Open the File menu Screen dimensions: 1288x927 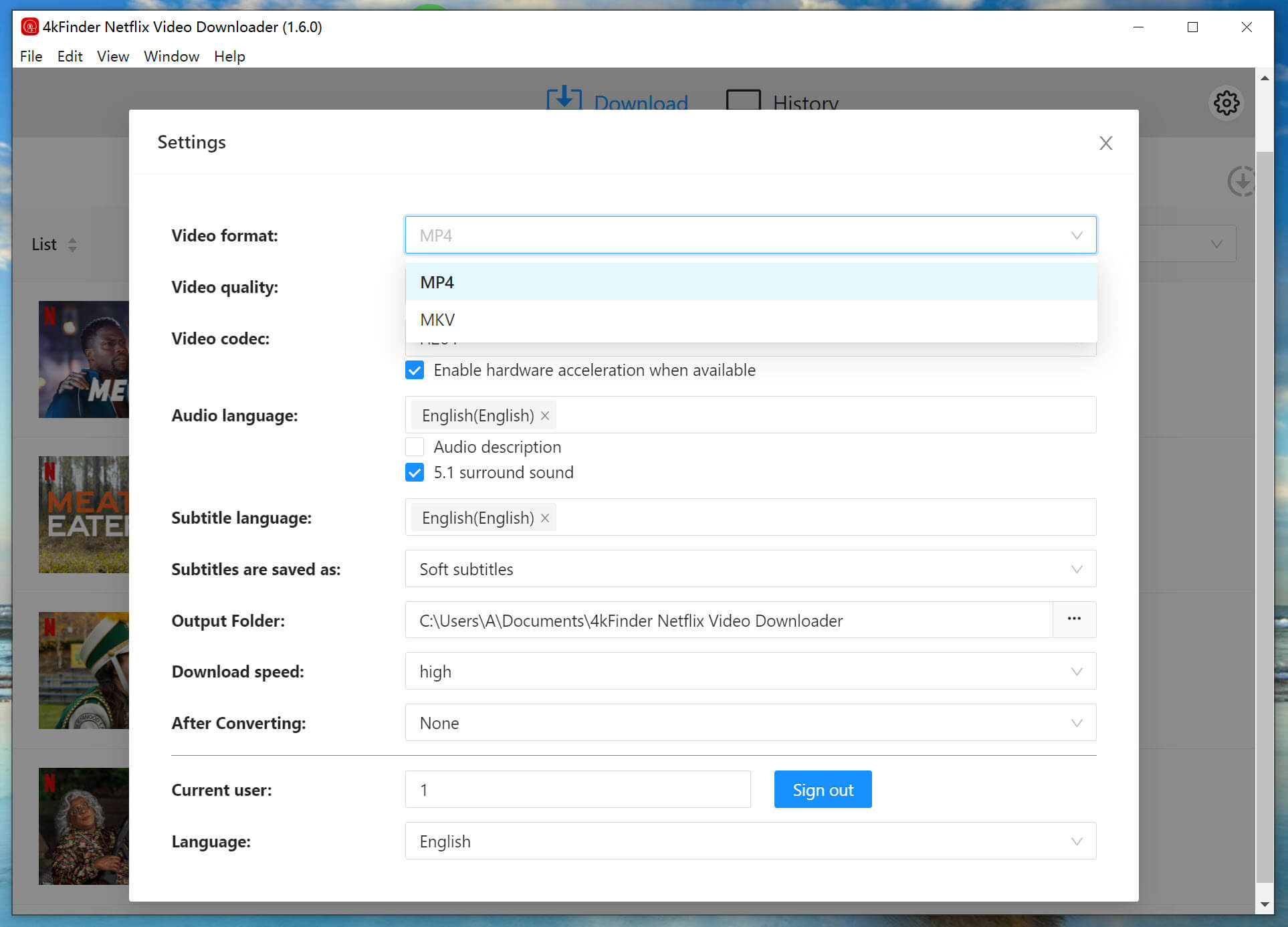[31, 56]
